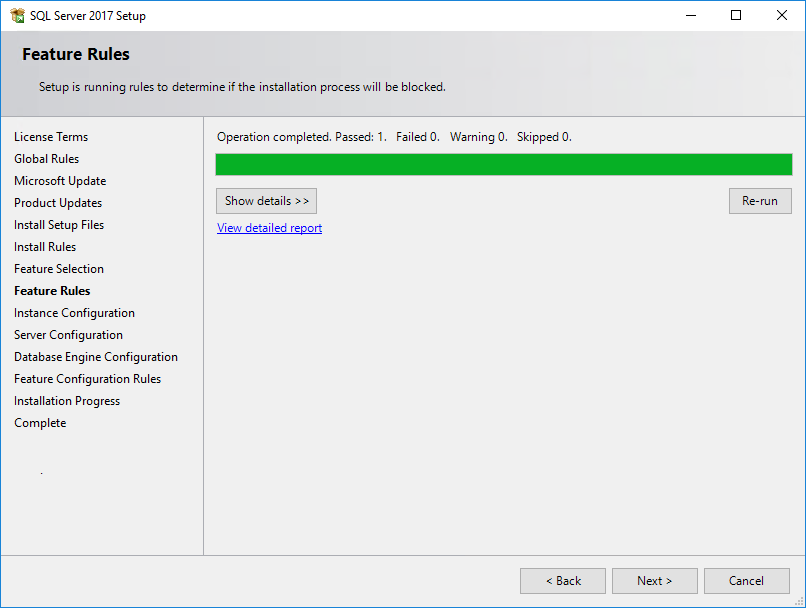Click the SQL Server Setup title bar icon
Image resolution: width=806 pixels, height=608 pixels.
pos(17,15)
